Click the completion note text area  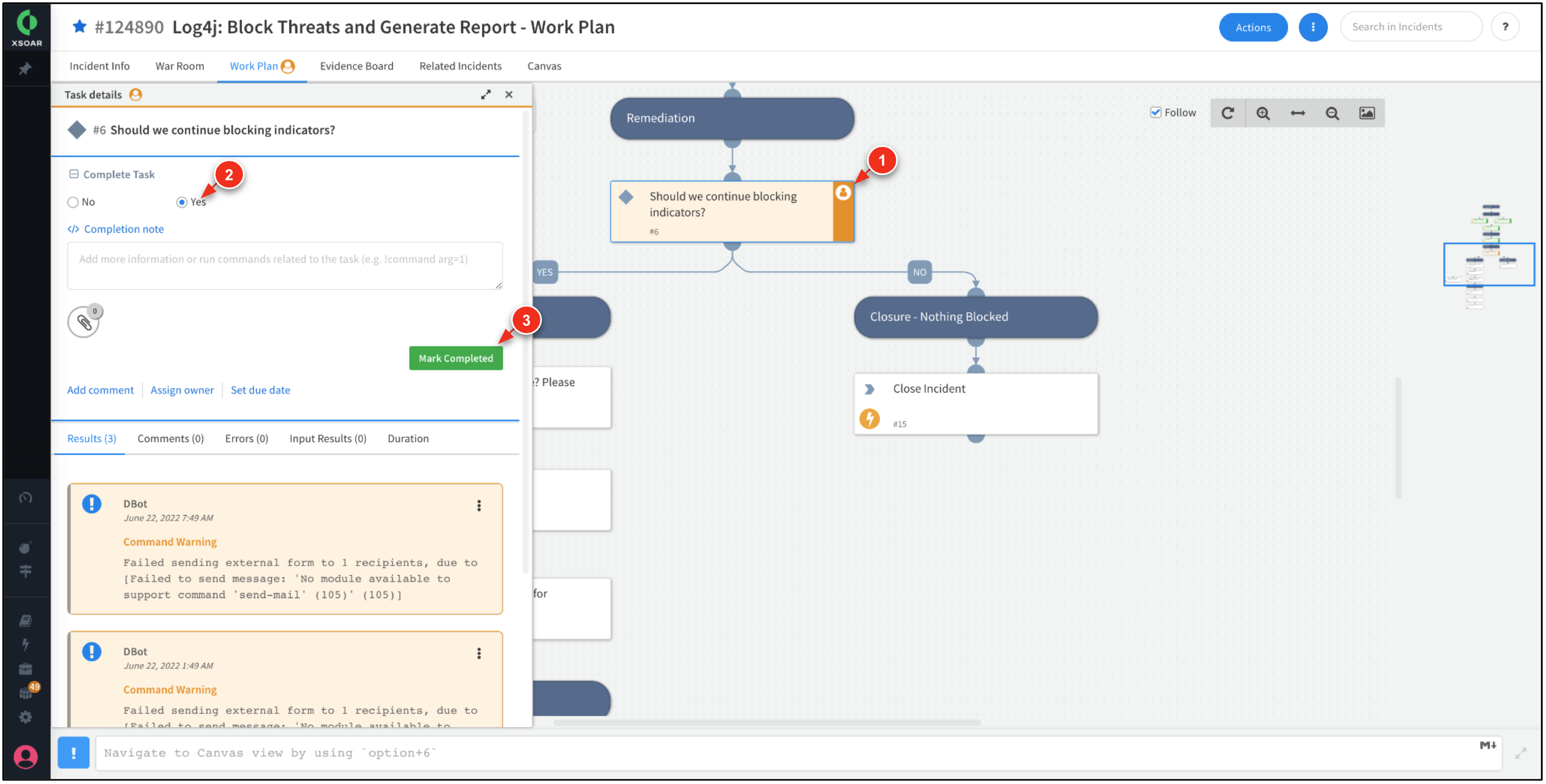click(x=284, y=266)
